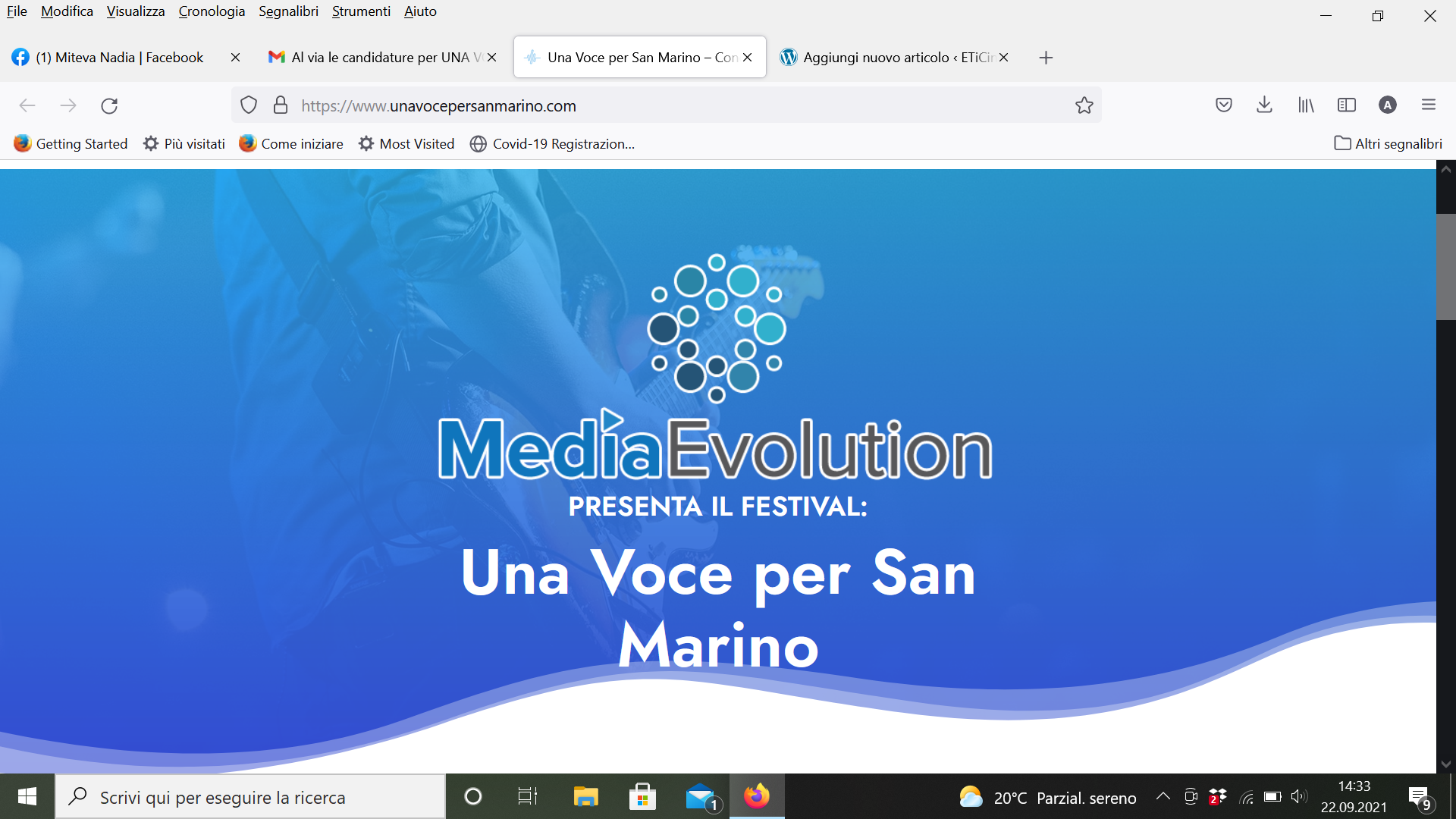Show hidden system tray icons

coord(1163,796)
